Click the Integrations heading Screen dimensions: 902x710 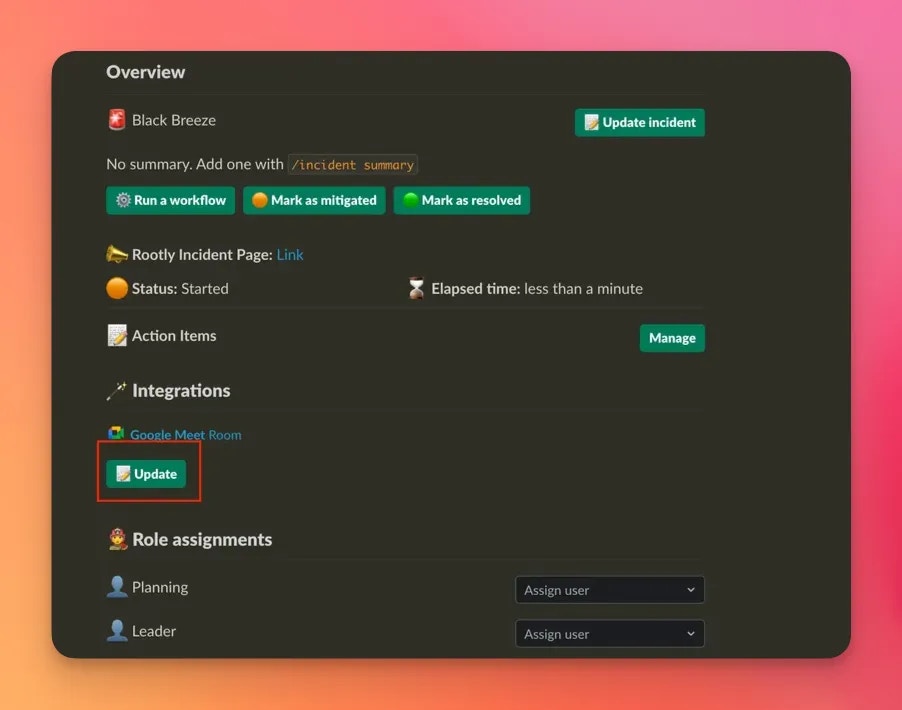click(x=181, y=391)
